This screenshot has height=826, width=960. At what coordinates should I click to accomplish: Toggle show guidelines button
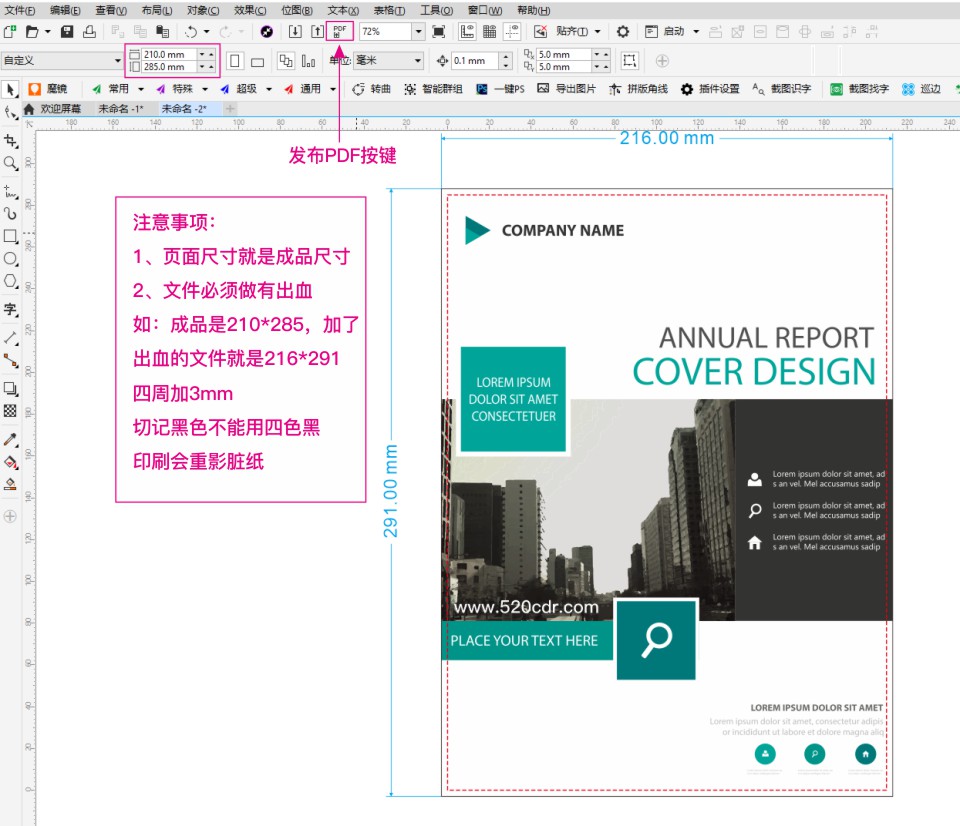pyautogui.click(x=512, y=31)
